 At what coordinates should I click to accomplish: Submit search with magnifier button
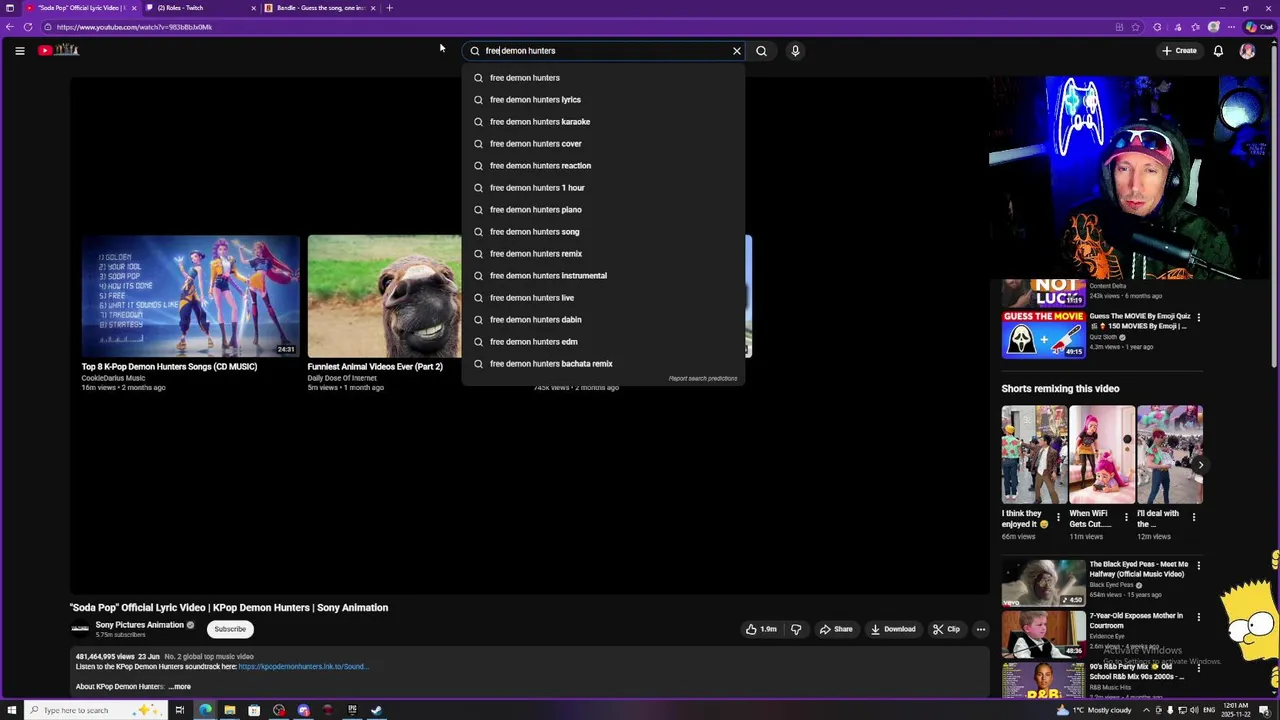pos(761,51)
